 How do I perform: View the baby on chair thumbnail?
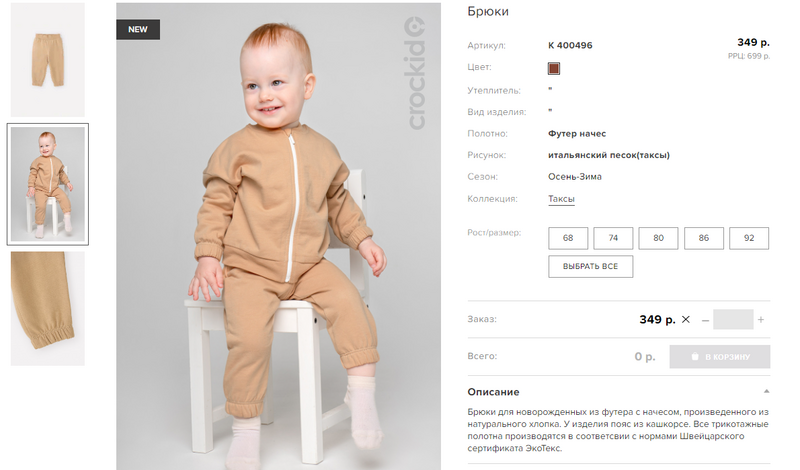[48, 184]
